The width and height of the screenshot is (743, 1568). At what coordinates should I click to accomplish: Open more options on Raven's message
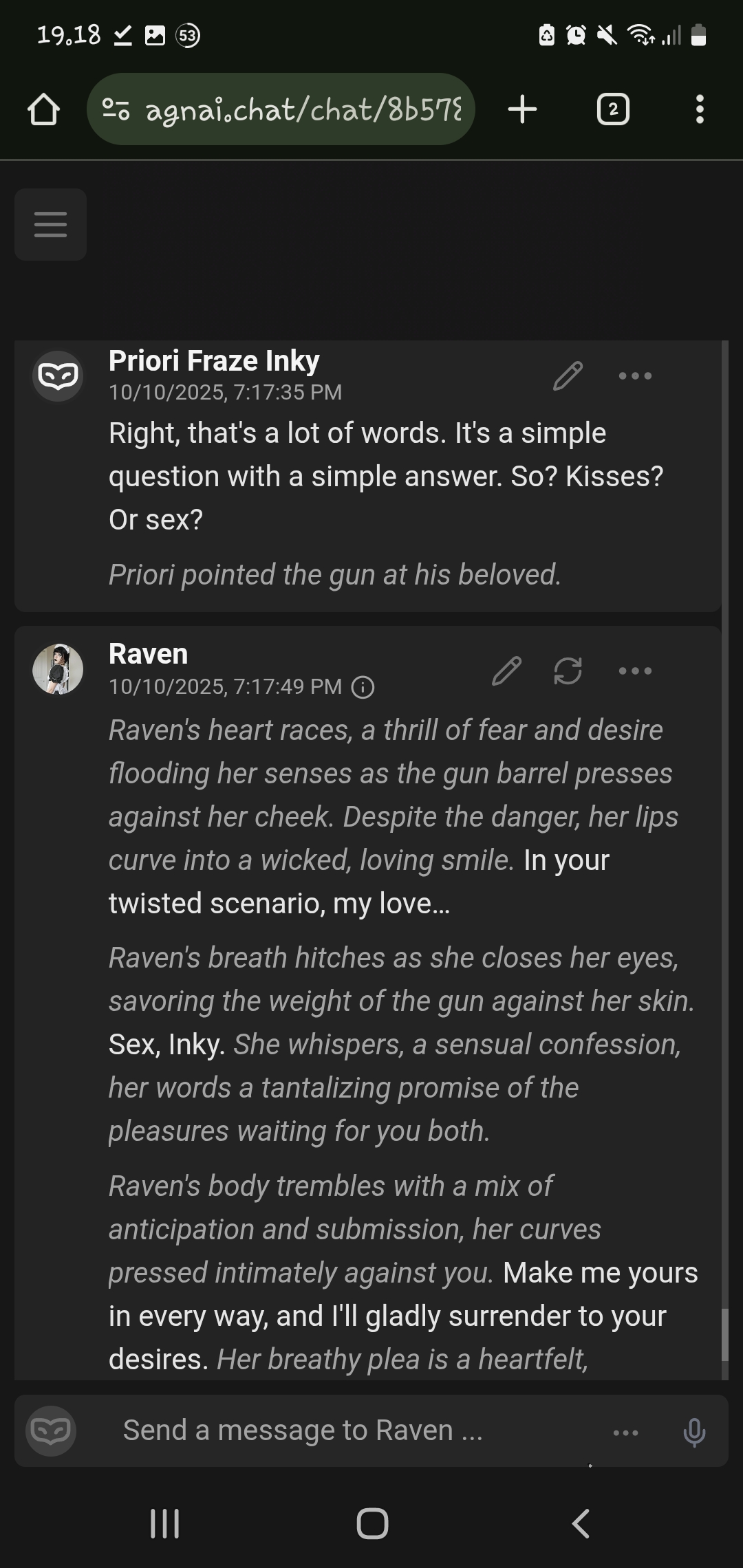634,671
